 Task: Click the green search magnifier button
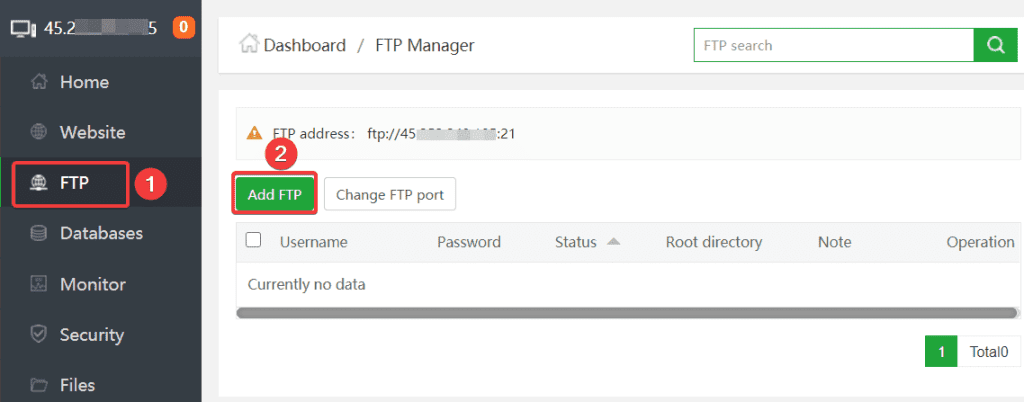coord(995,45)
